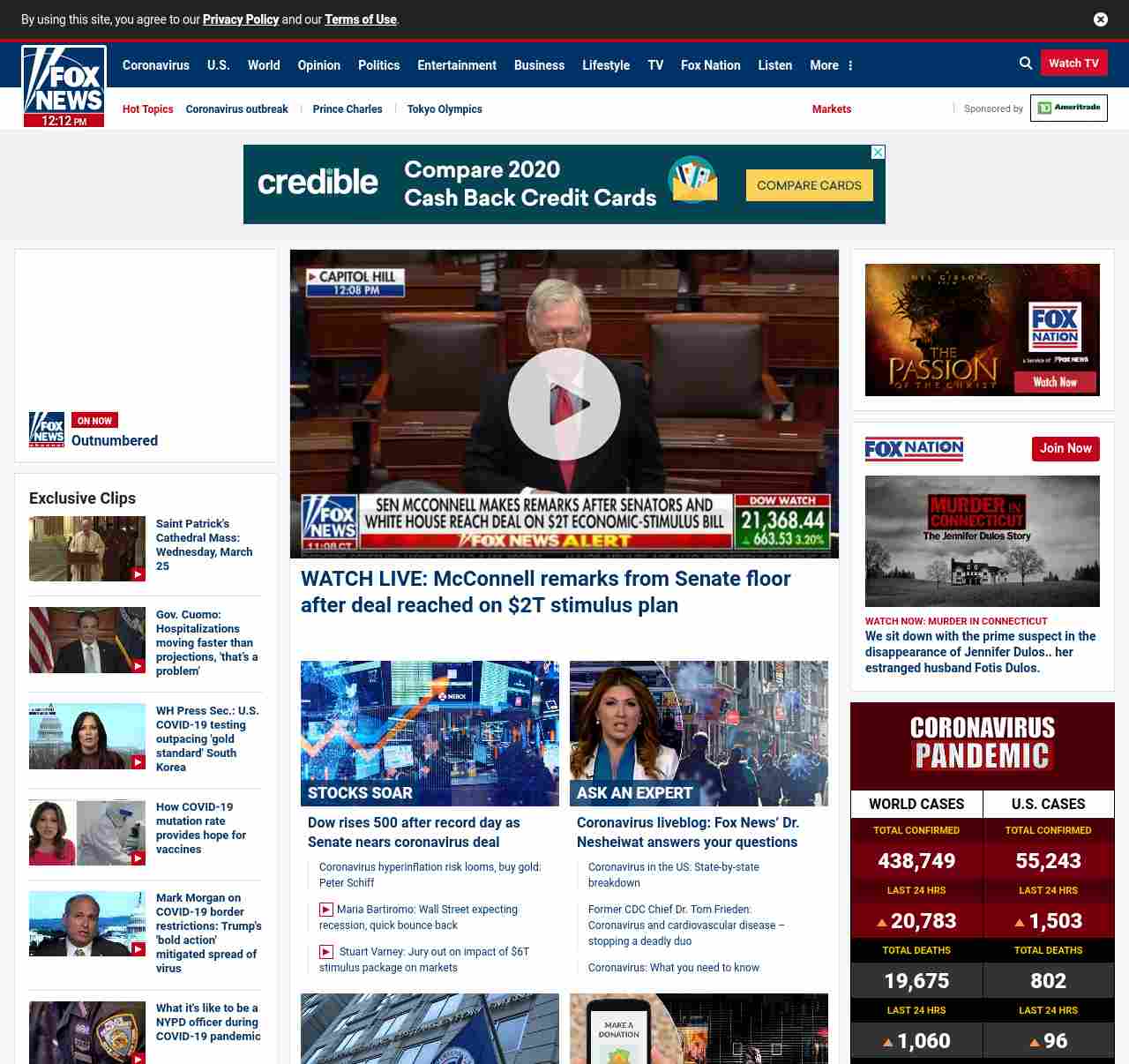The height and width of the screenshot is (1064, 1129).
Task: Click video icon beside Maria Bartiromo story
Action: pyautogui.click(x=326, y=910)
